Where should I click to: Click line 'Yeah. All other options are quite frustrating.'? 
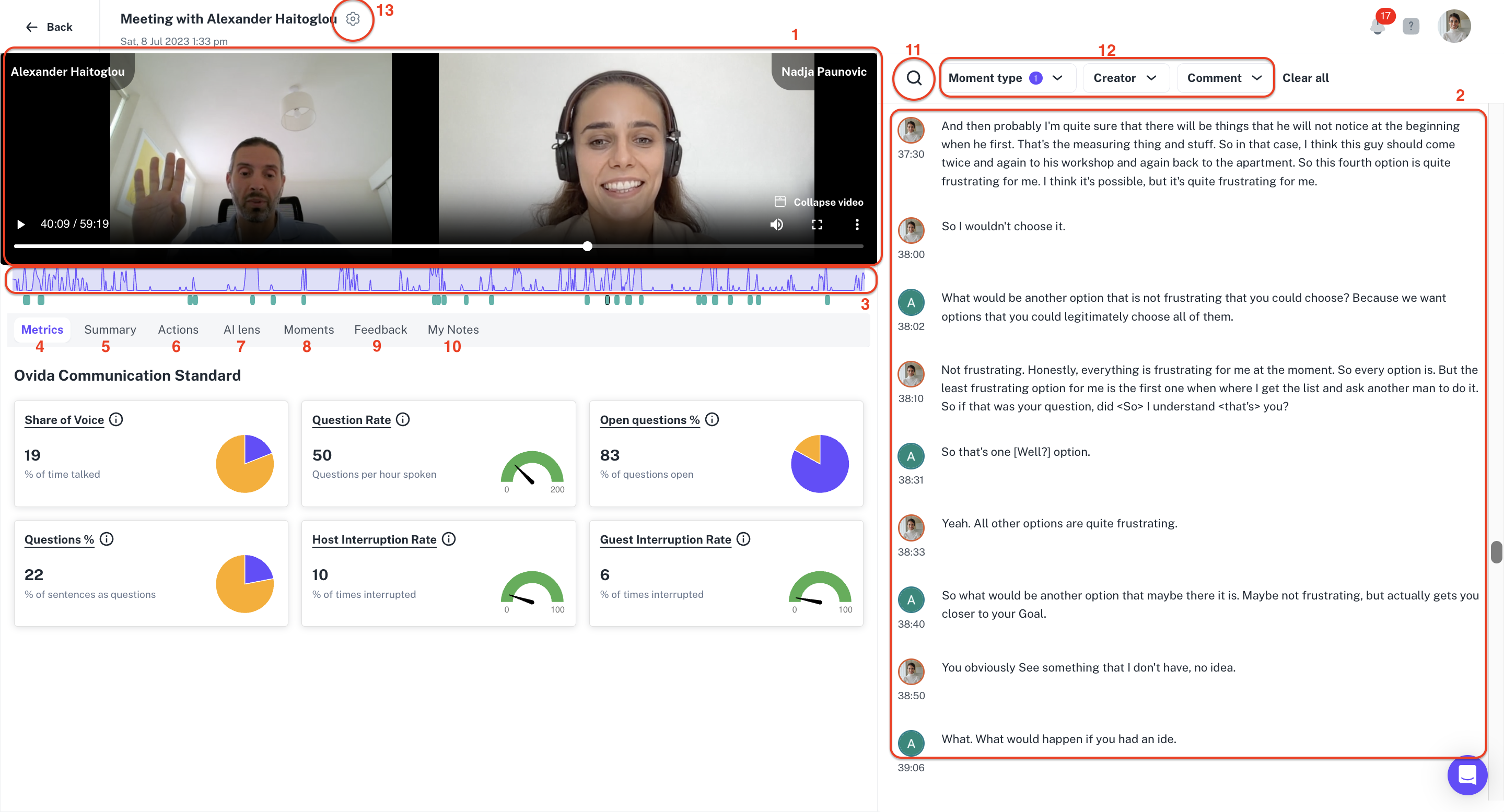[1059, 524]
